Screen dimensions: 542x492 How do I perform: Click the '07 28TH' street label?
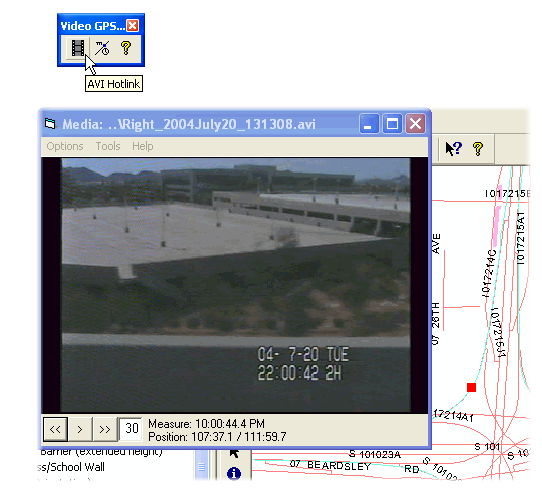click(436, 323)
